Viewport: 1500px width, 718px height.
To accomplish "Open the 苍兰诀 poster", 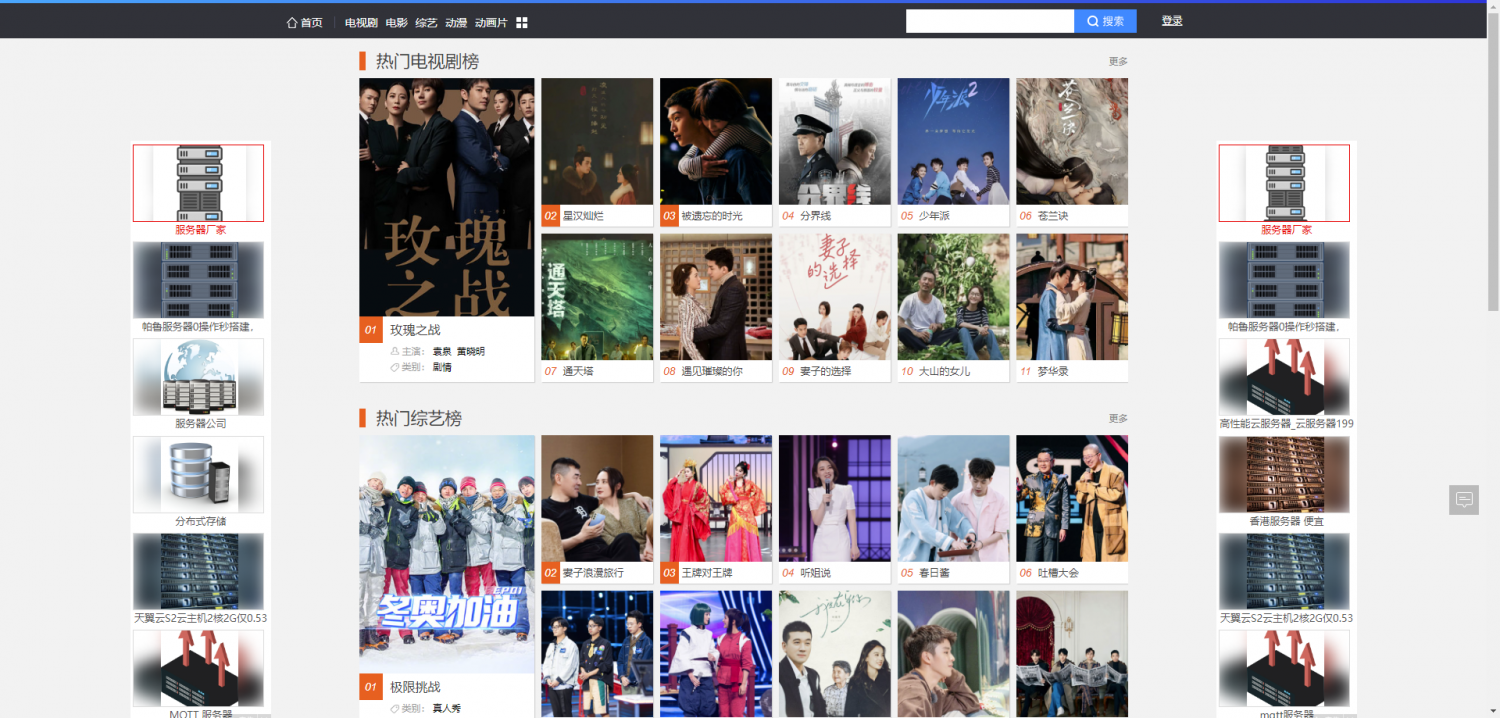I will point(1072,142).
